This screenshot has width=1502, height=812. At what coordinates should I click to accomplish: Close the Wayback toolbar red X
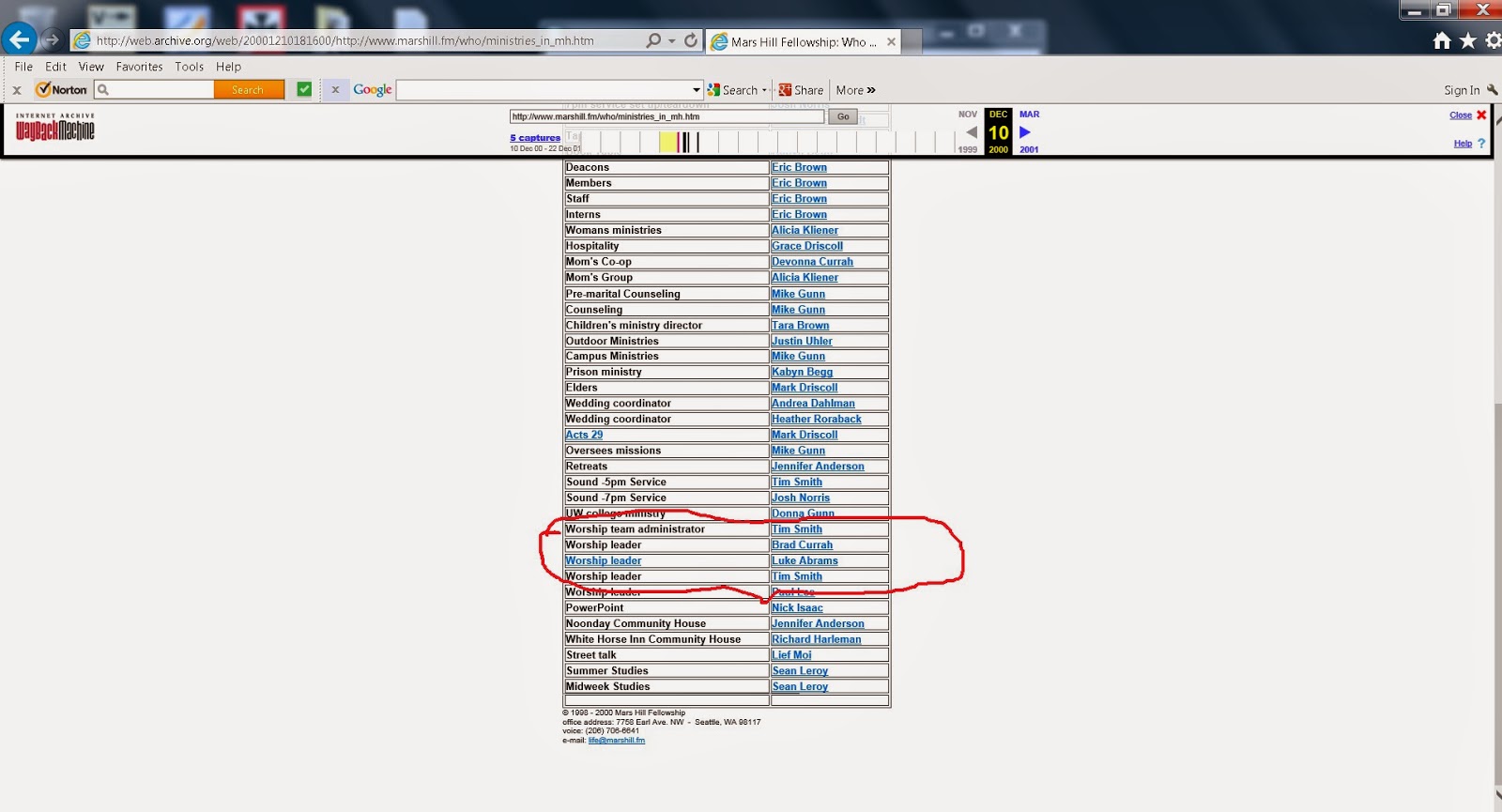click(x=1481, y=115)
